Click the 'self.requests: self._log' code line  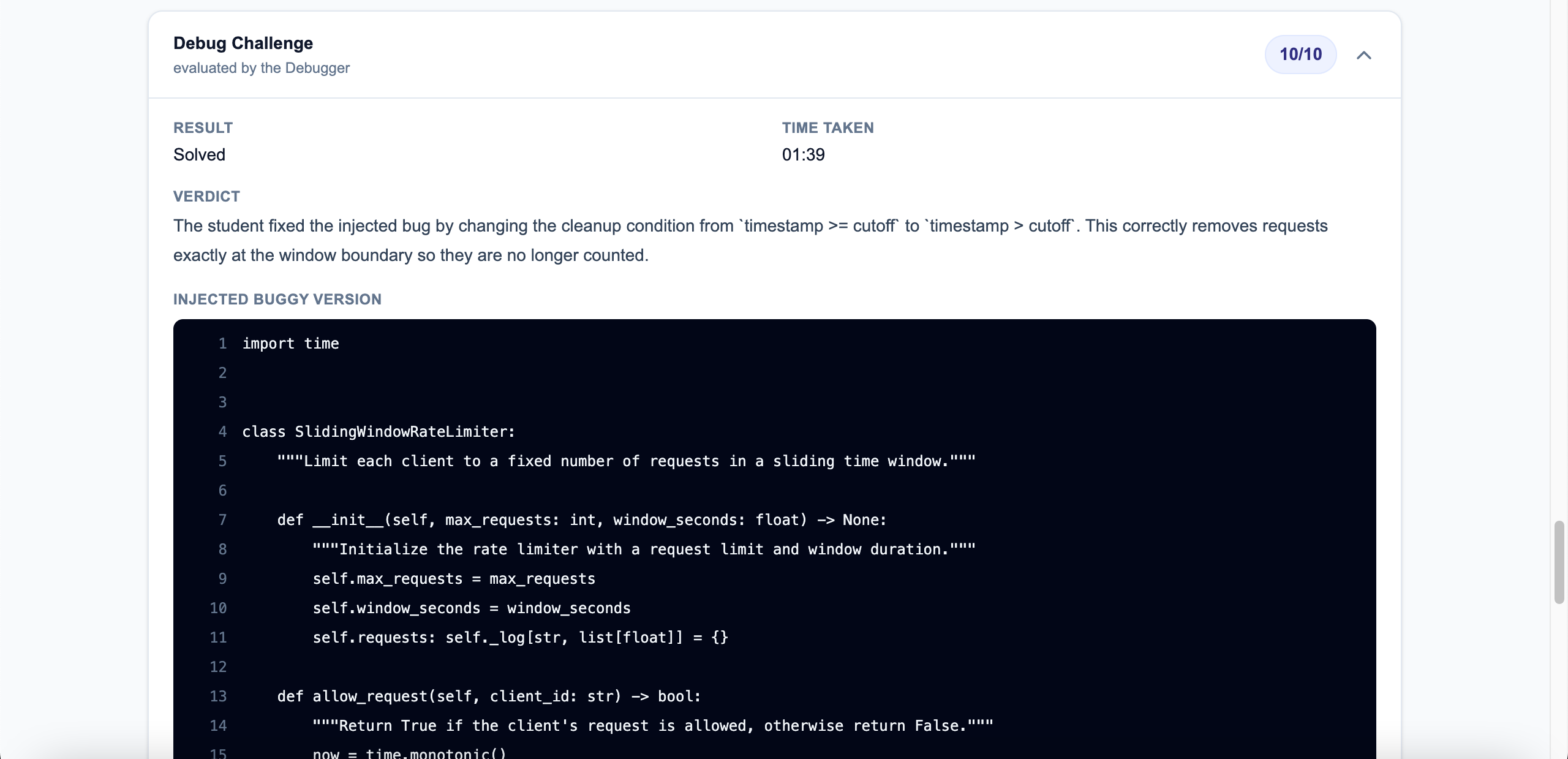(x=520, y=638)
